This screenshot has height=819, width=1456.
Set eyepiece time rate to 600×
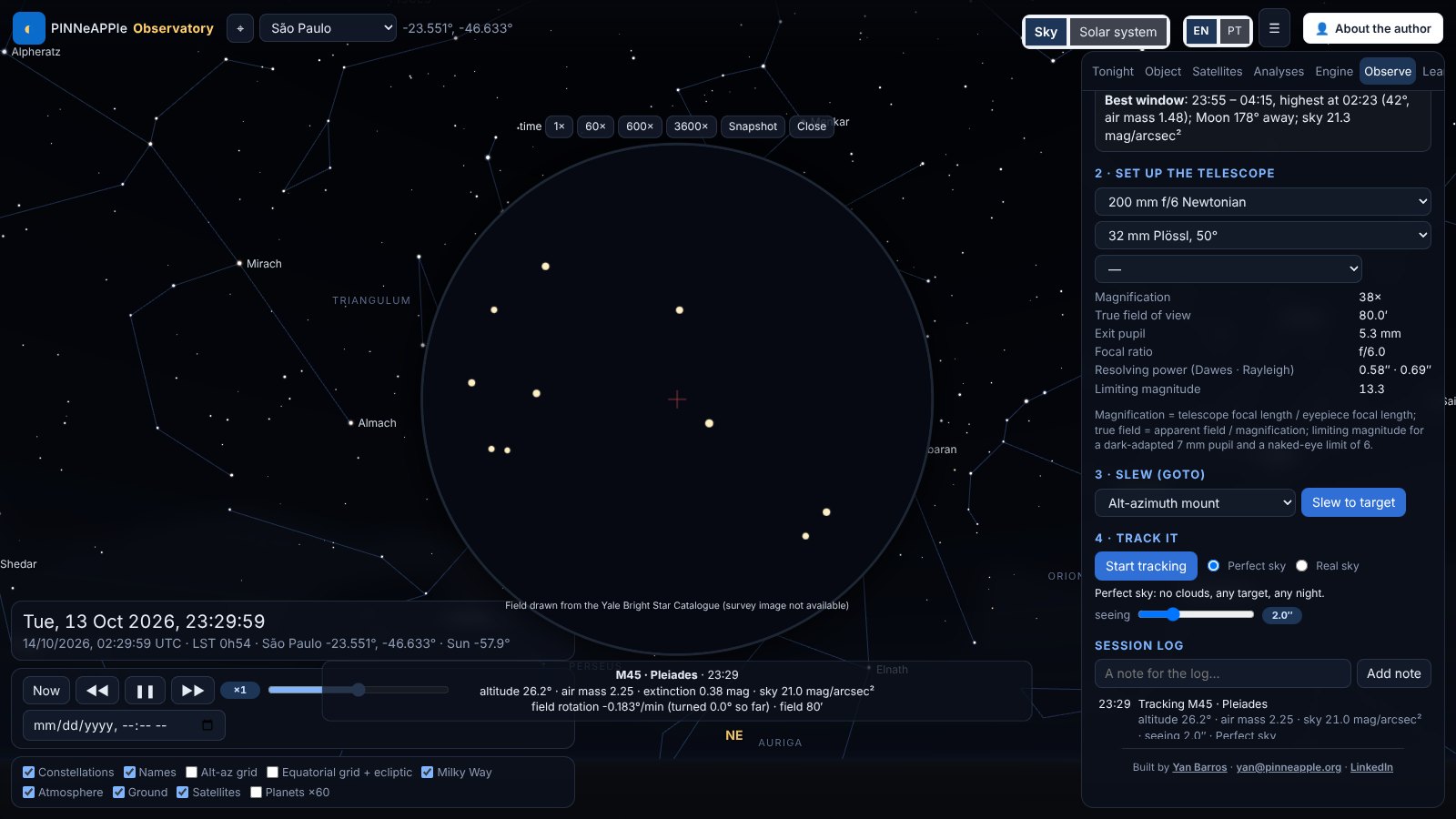pyautogui.click(x=640, y=126)
